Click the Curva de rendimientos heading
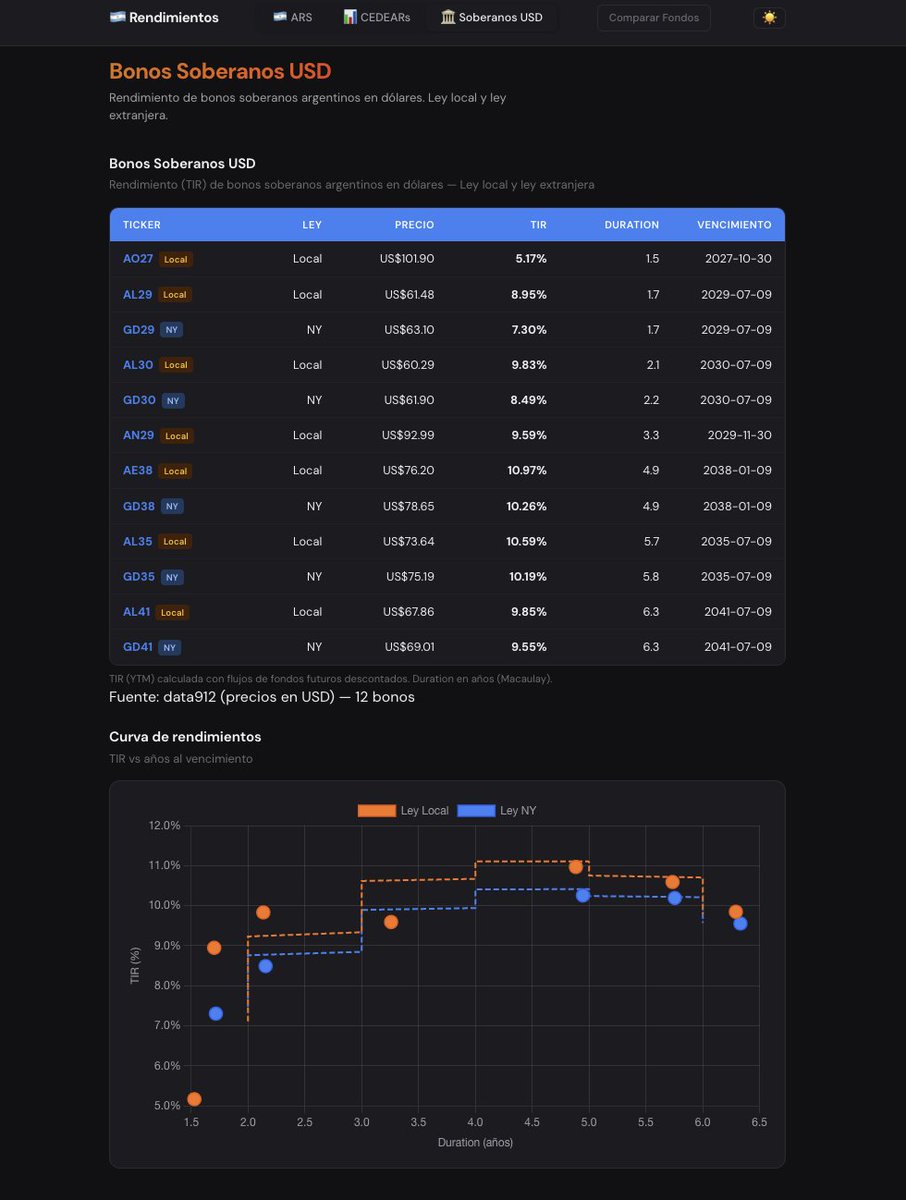Image resolution: width=906 pixels, height=1200 pixels. [185, 737]
